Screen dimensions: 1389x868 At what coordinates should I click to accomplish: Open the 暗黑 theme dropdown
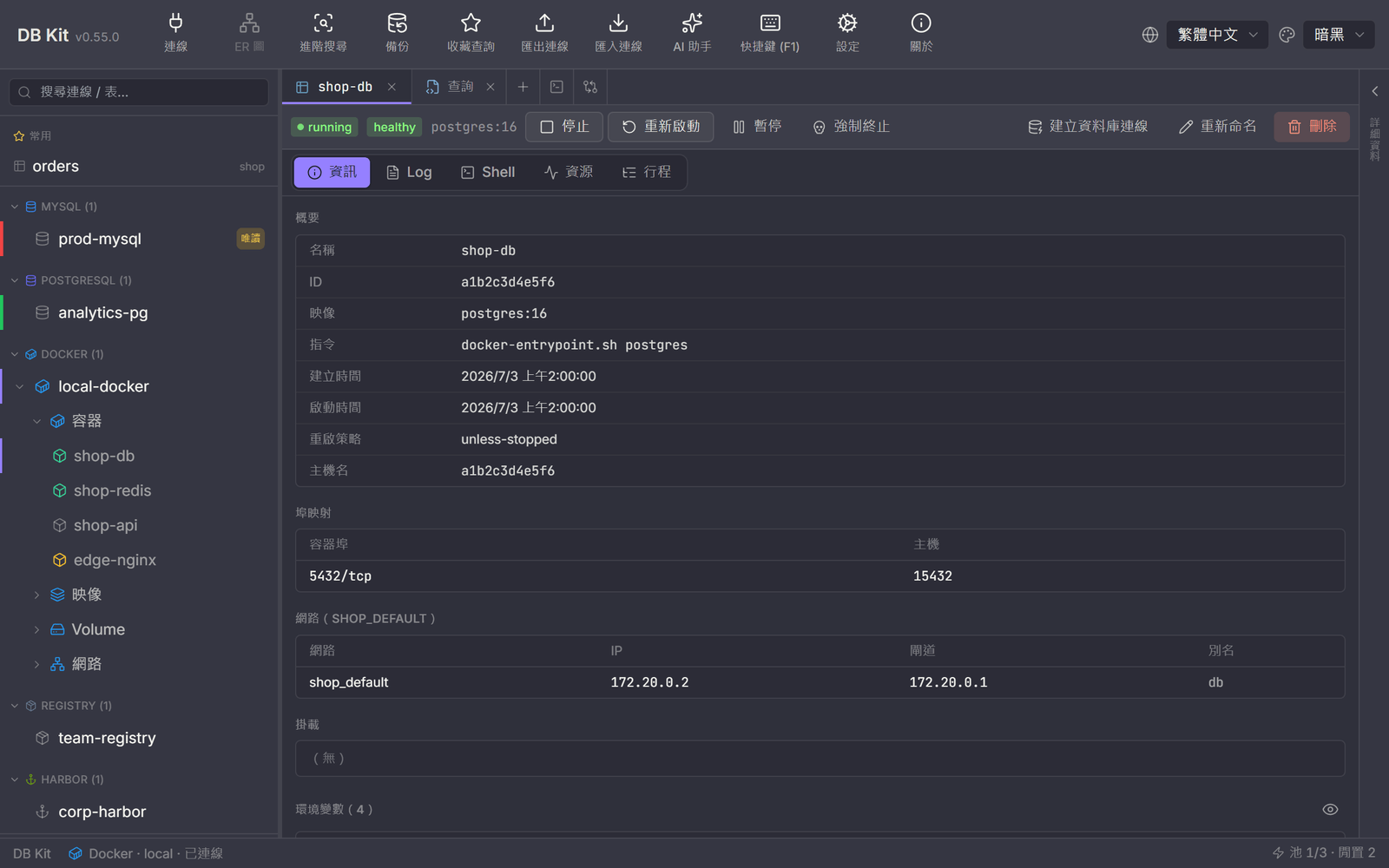[x=1339, y=35]
